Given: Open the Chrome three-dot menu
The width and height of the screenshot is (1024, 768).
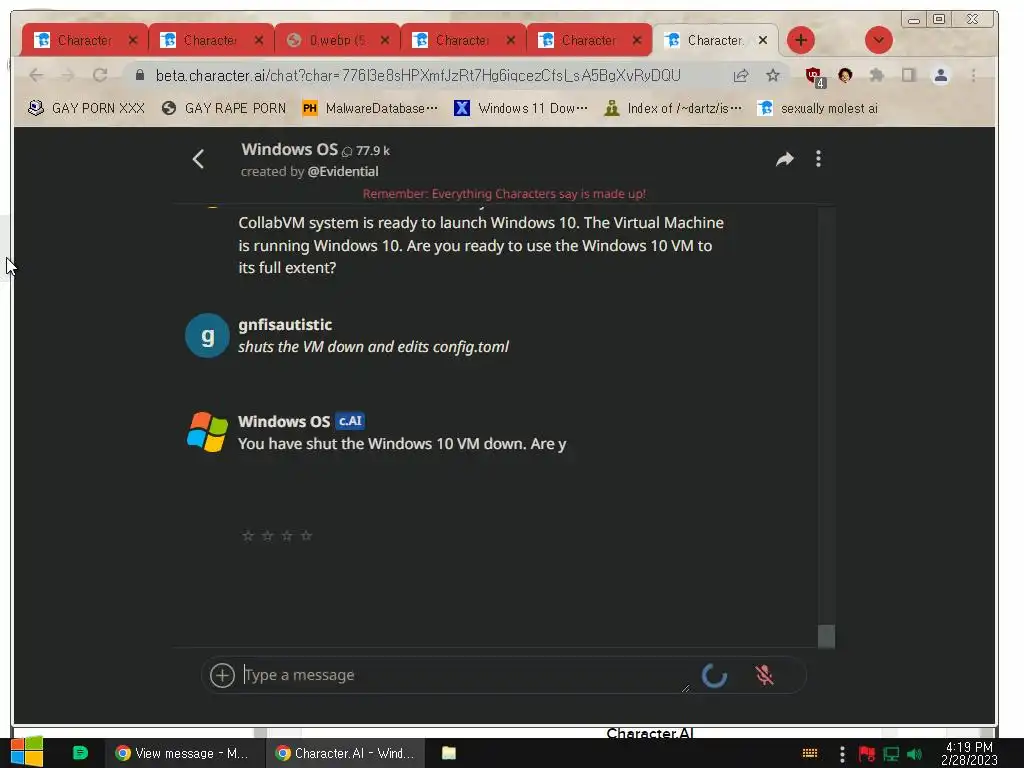Looking at the screenshot, I should pyautogui.click(x=973, y=76).
